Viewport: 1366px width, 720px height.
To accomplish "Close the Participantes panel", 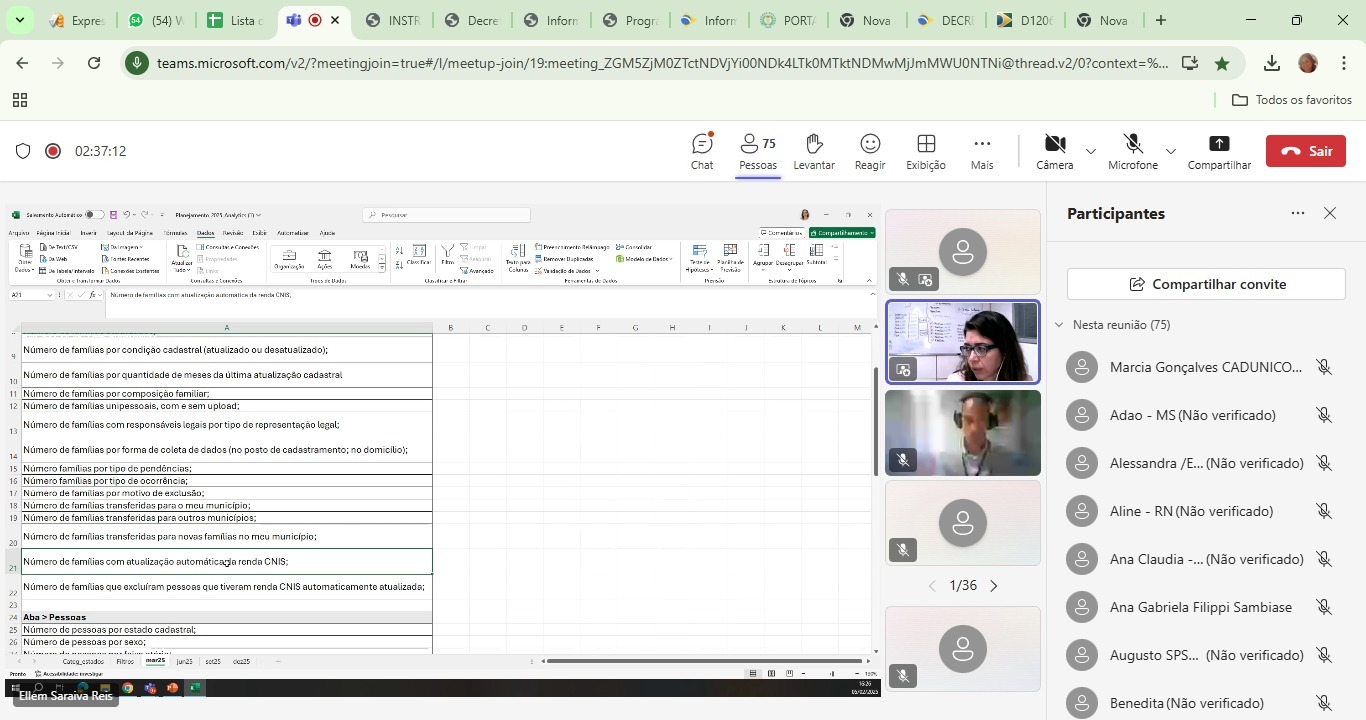I will tap(1329, 213).
